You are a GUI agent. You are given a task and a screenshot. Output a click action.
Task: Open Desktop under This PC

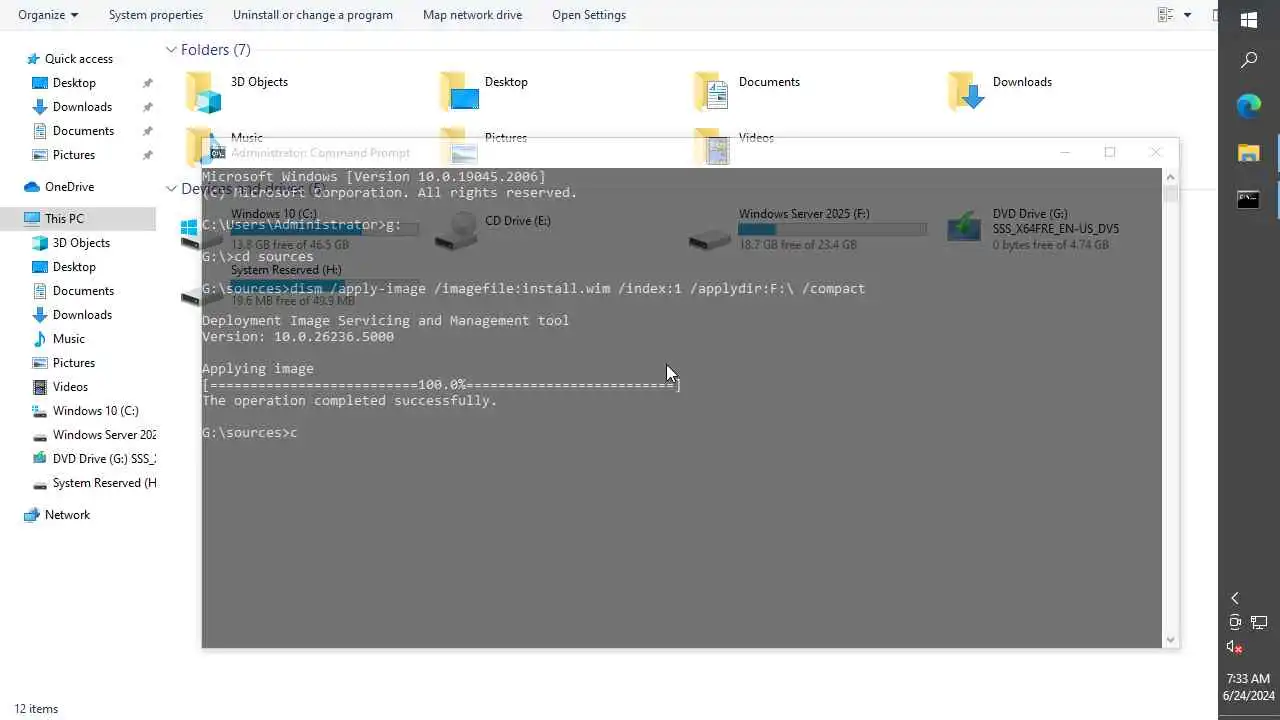(x=74, y=267)
